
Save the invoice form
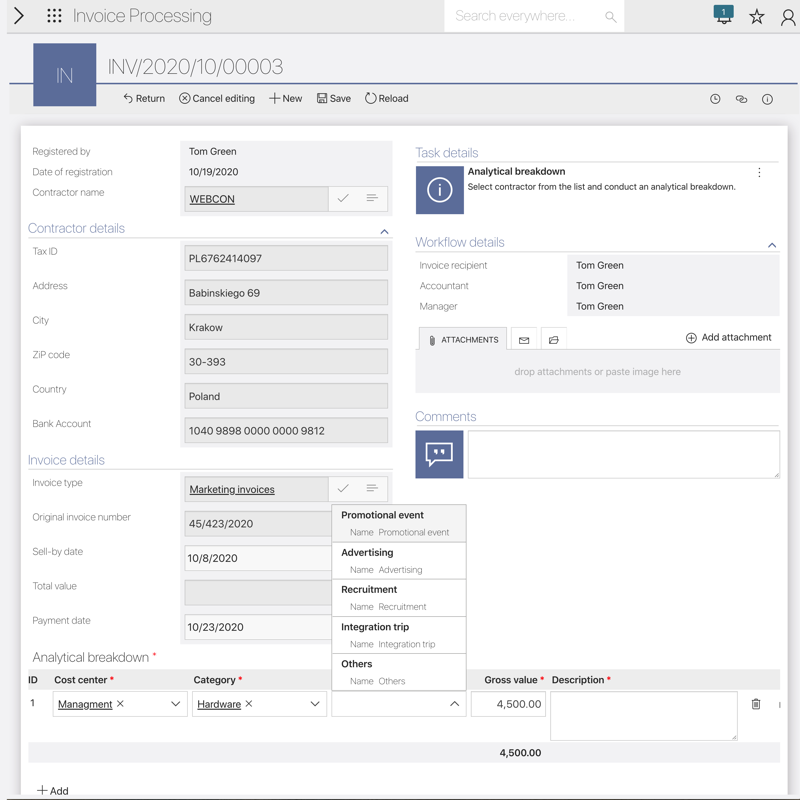pos(334,99)
